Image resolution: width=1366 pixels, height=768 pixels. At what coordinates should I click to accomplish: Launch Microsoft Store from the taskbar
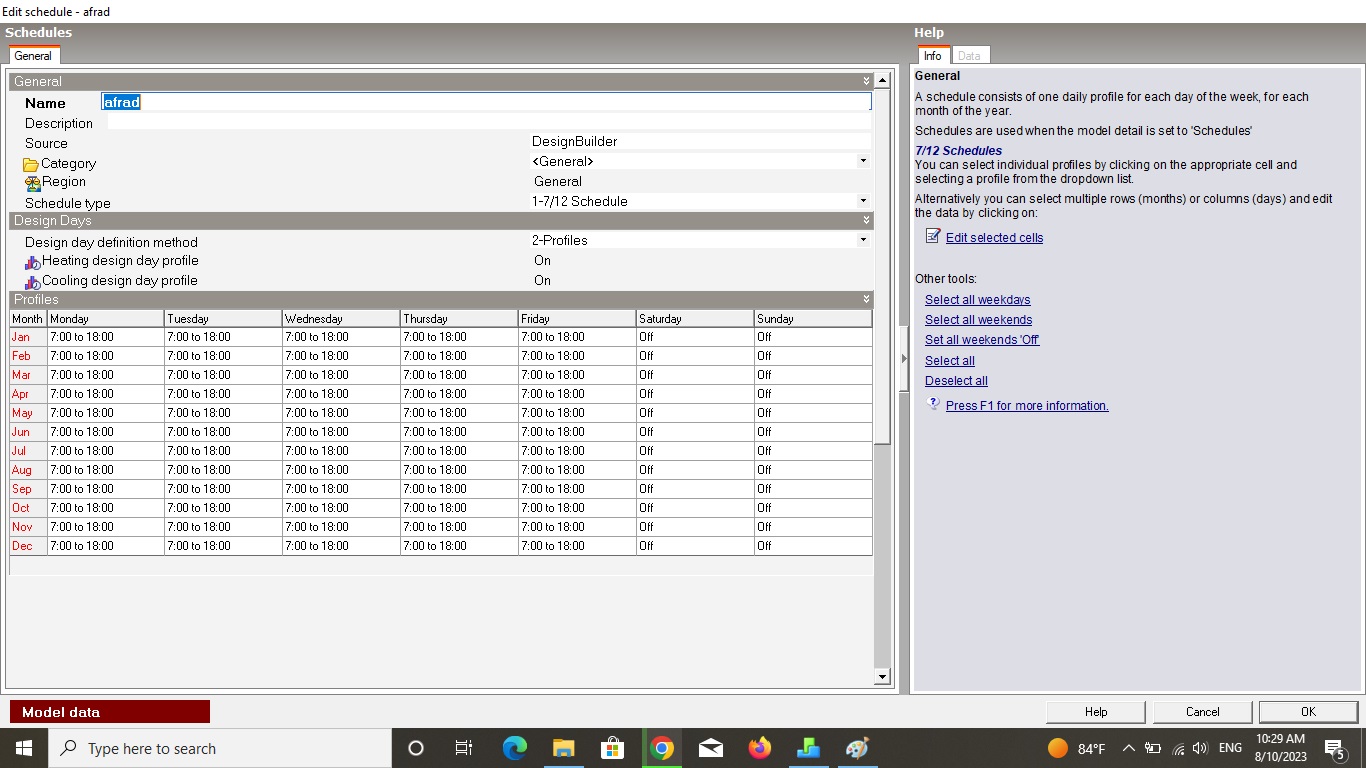pos(612,748)
